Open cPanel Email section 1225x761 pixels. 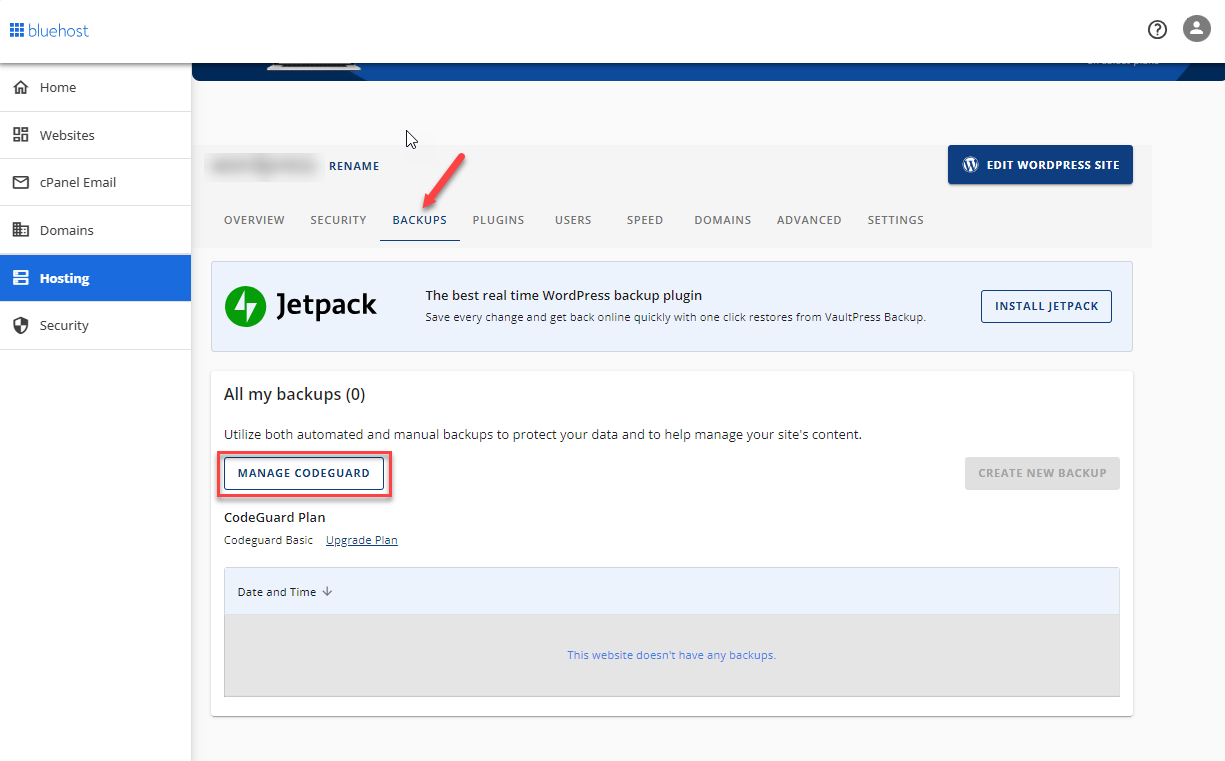pos(95,182)
